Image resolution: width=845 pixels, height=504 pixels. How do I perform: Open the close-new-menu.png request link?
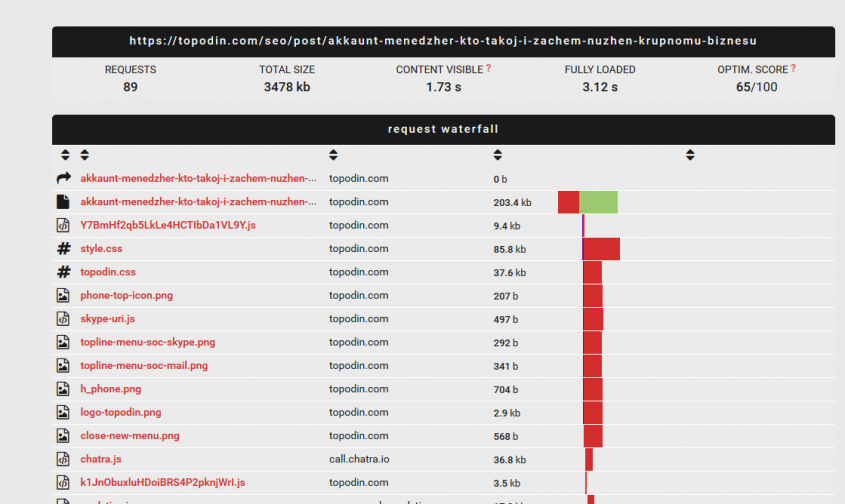pos(130,436)
